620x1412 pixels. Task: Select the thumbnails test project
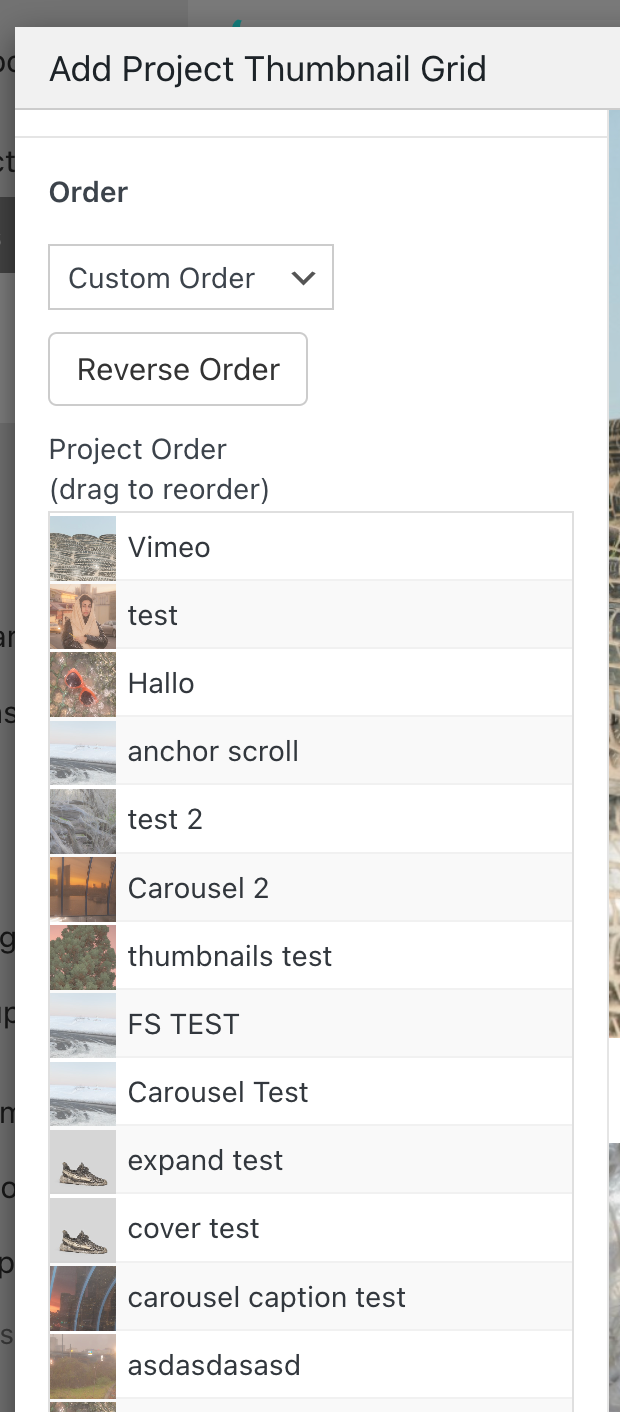[300, 955]
